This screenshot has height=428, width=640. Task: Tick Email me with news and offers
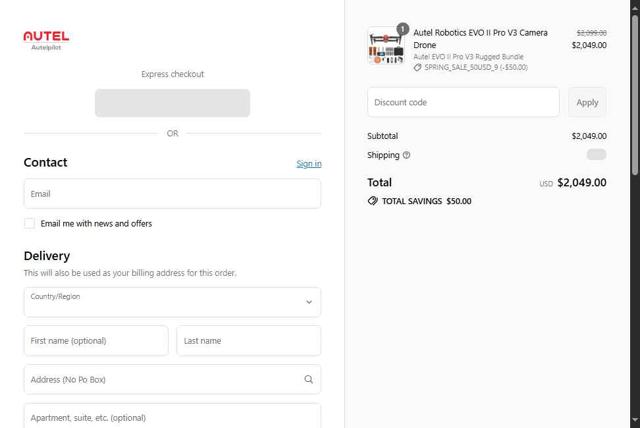(29, 223)
